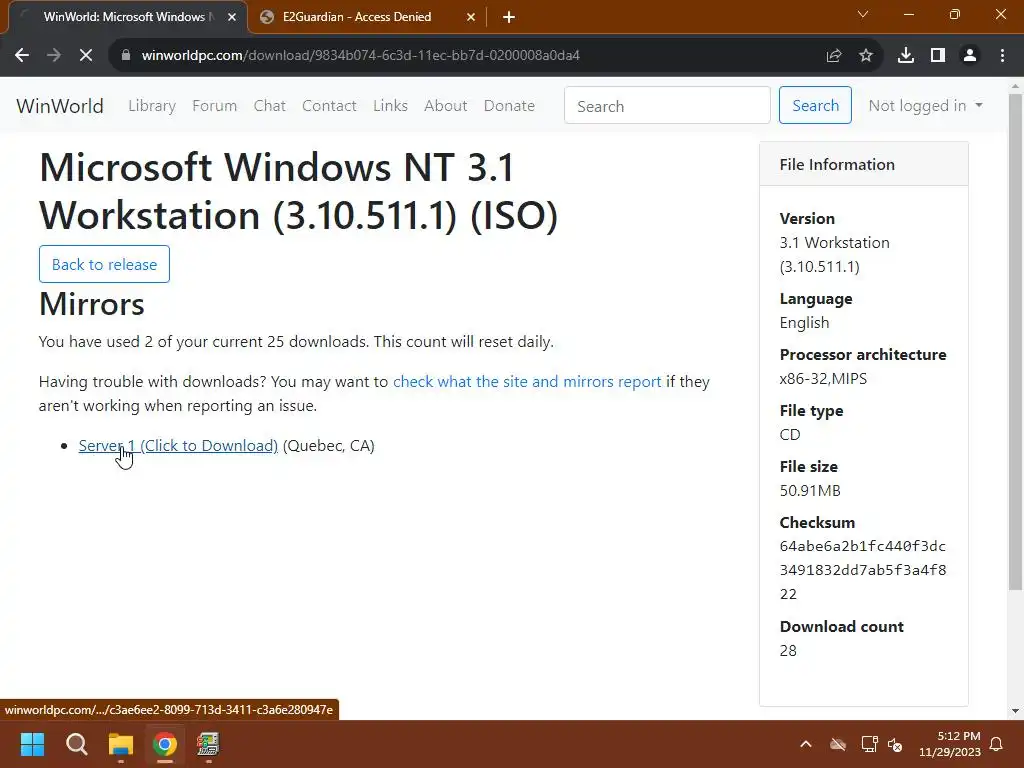This screenshot has height=768, width=1024.
Task: Open the WinWorld home brand link
Action: (59, 106)
